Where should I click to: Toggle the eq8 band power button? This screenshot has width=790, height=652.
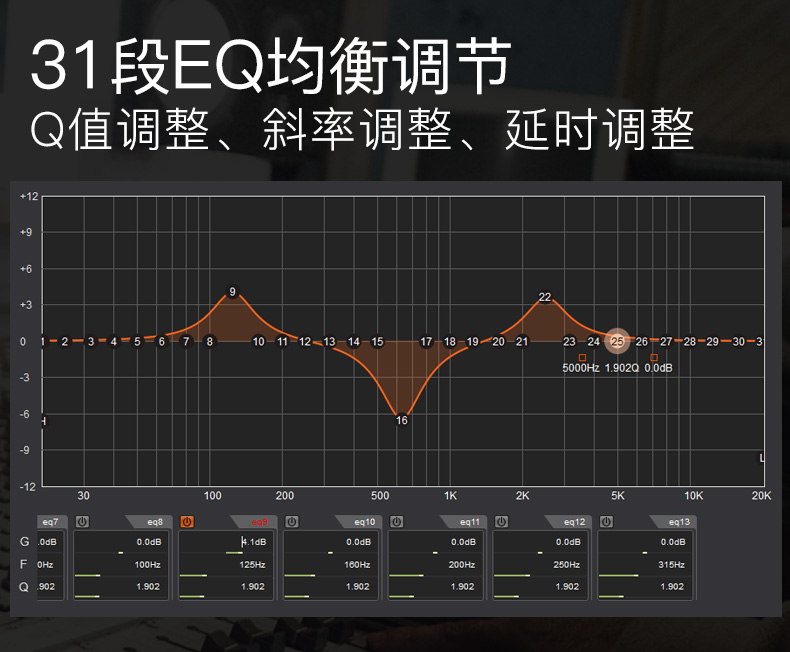coord(83,521)
